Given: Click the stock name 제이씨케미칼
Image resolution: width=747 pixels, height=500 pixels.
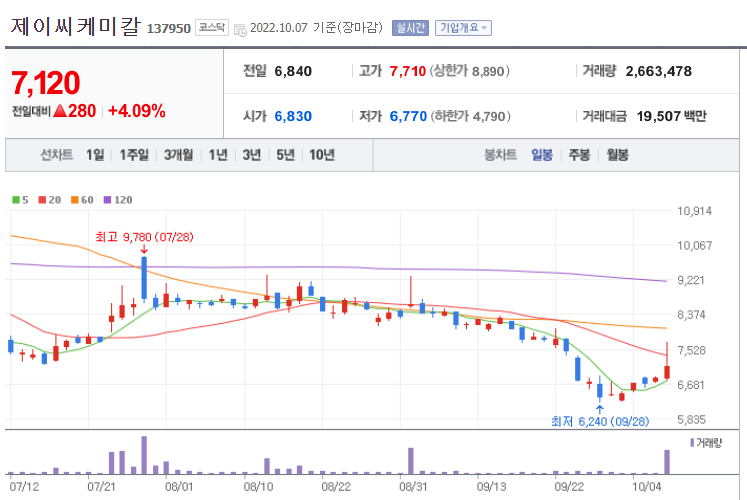Looking at the screenshot, I should [x=76, y=26].
